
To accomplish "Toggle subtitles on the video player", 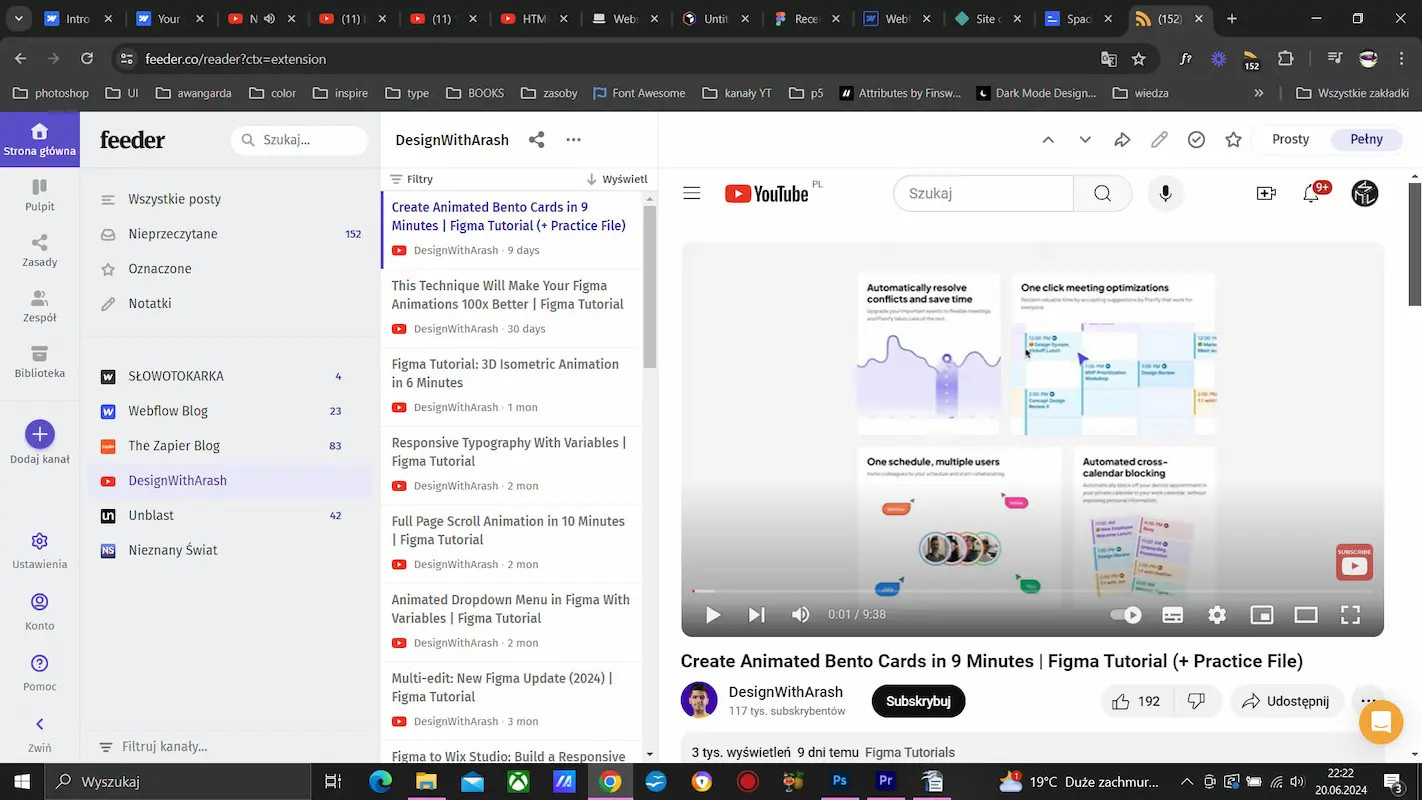I will click(1172, 615).
